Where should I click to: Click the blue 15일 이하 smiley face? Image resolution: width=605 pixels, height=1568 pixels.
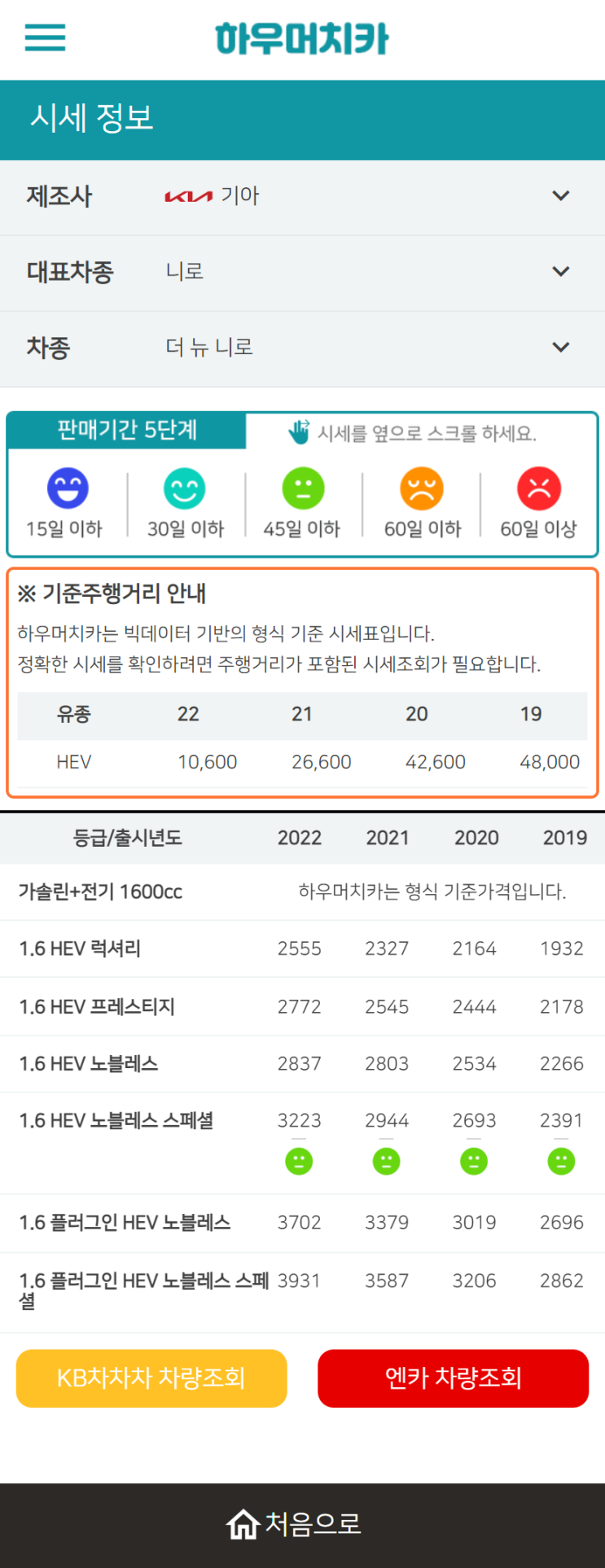pos(68,488)
